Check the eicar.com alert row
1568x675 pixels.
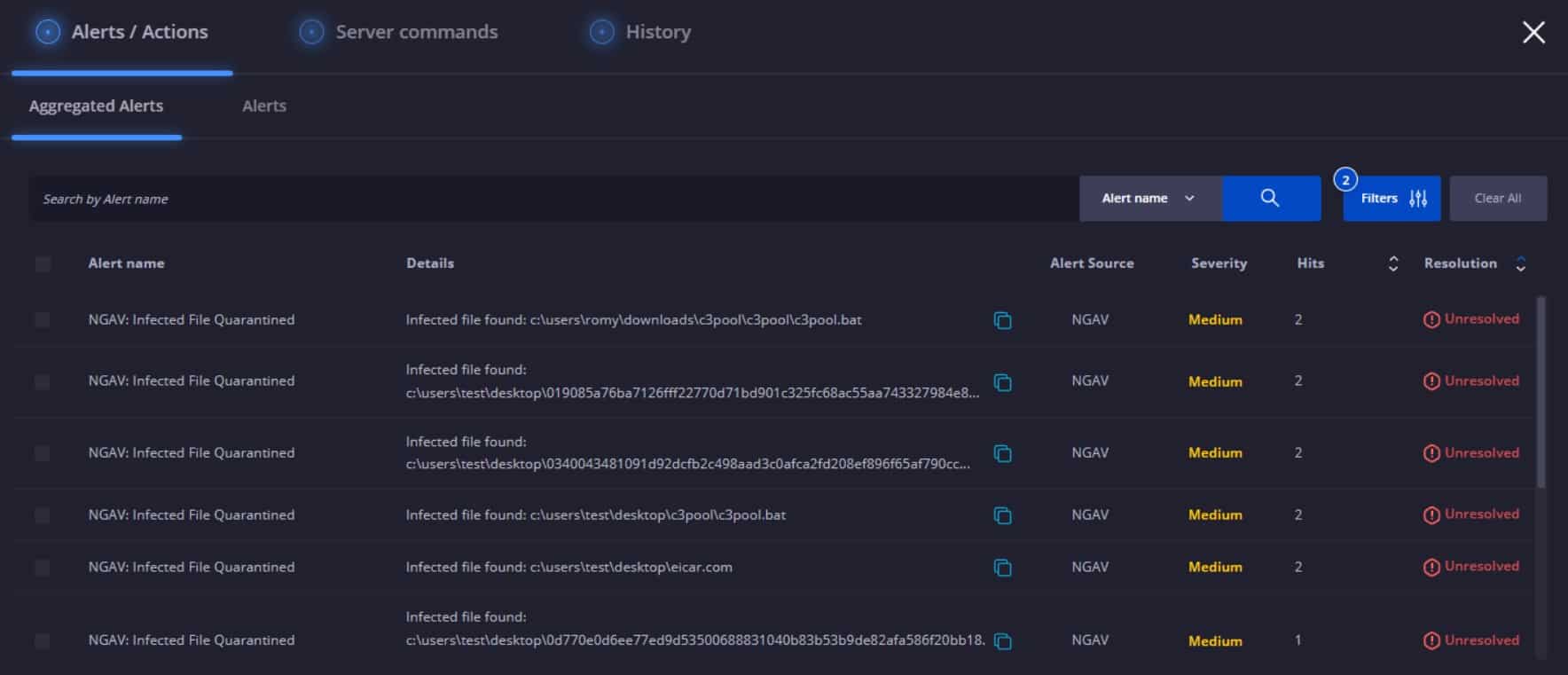[x=43, y=567]
